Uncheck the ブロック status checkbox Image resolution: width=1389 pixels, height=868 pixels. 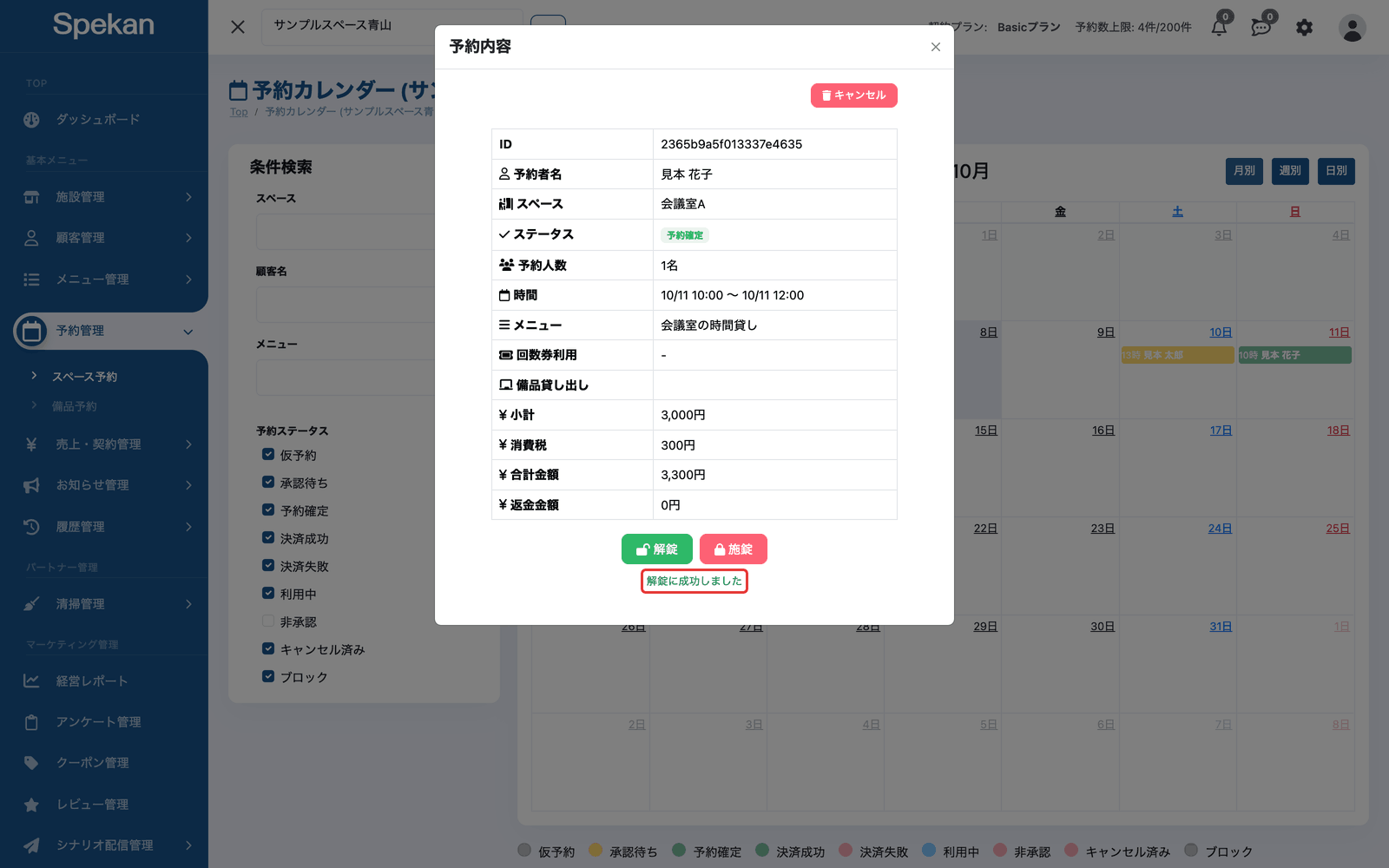(268, 676)
